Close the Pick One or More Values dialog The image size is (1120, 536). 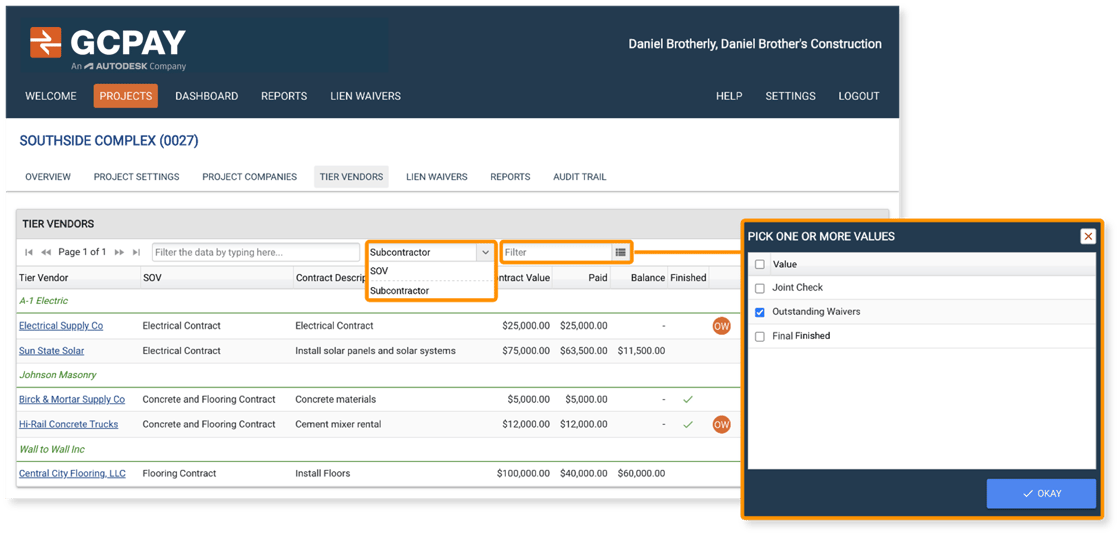tap(1088, 237)
